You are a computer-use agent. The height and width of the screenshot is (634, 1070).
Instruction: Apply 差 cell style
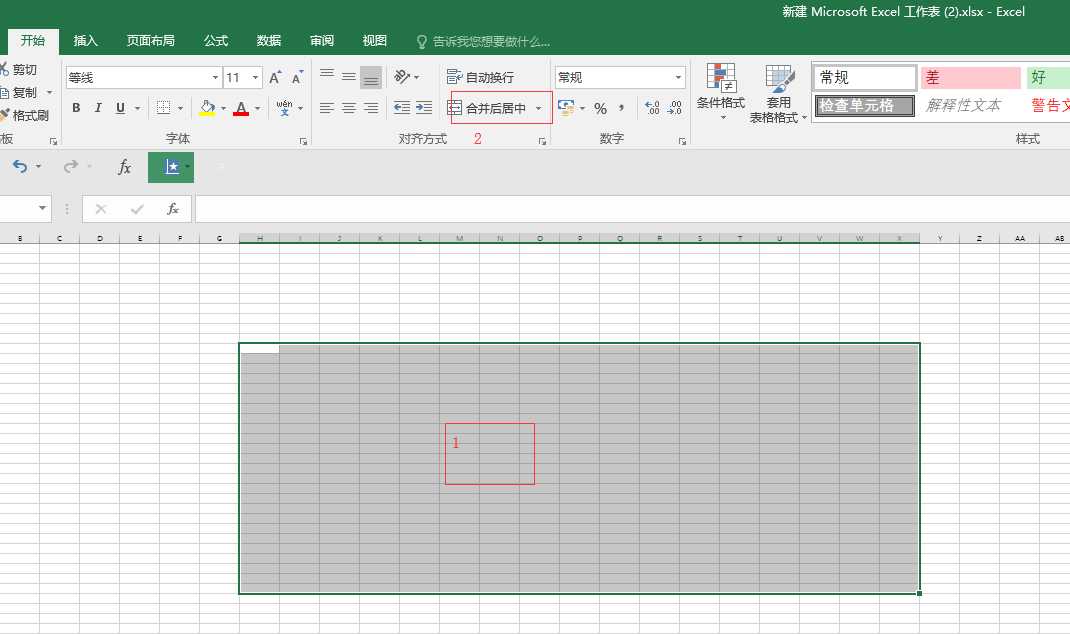(970, 78)
